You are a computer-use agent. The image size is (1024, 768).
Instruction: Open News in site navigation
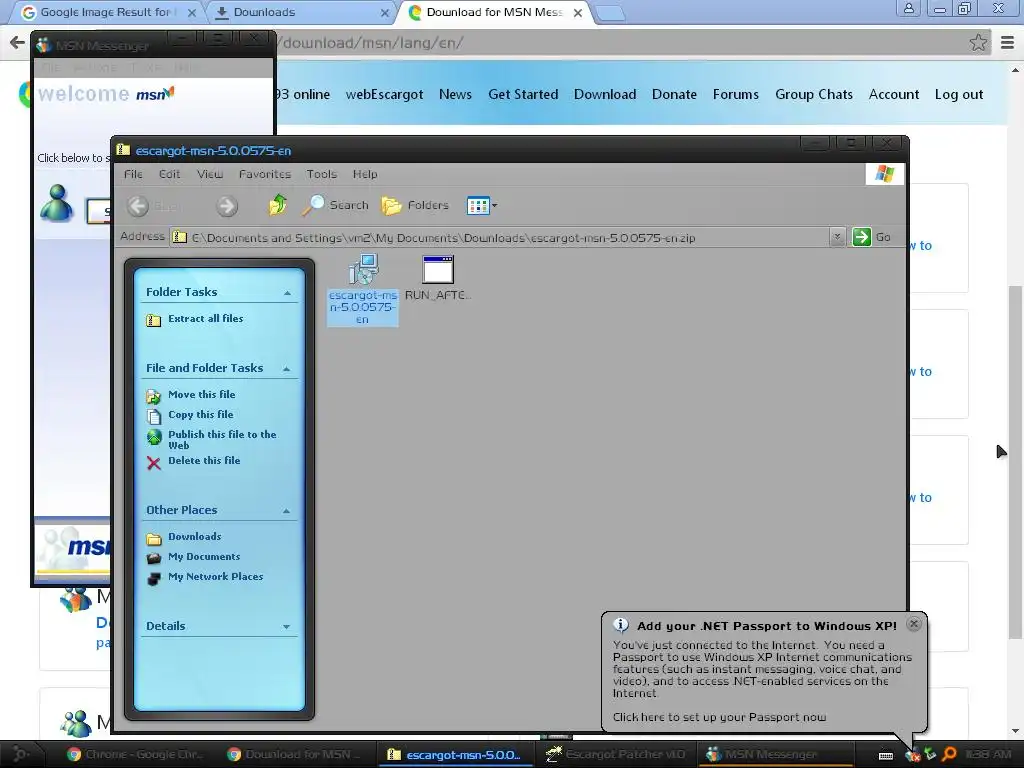(x=455, y=95)
